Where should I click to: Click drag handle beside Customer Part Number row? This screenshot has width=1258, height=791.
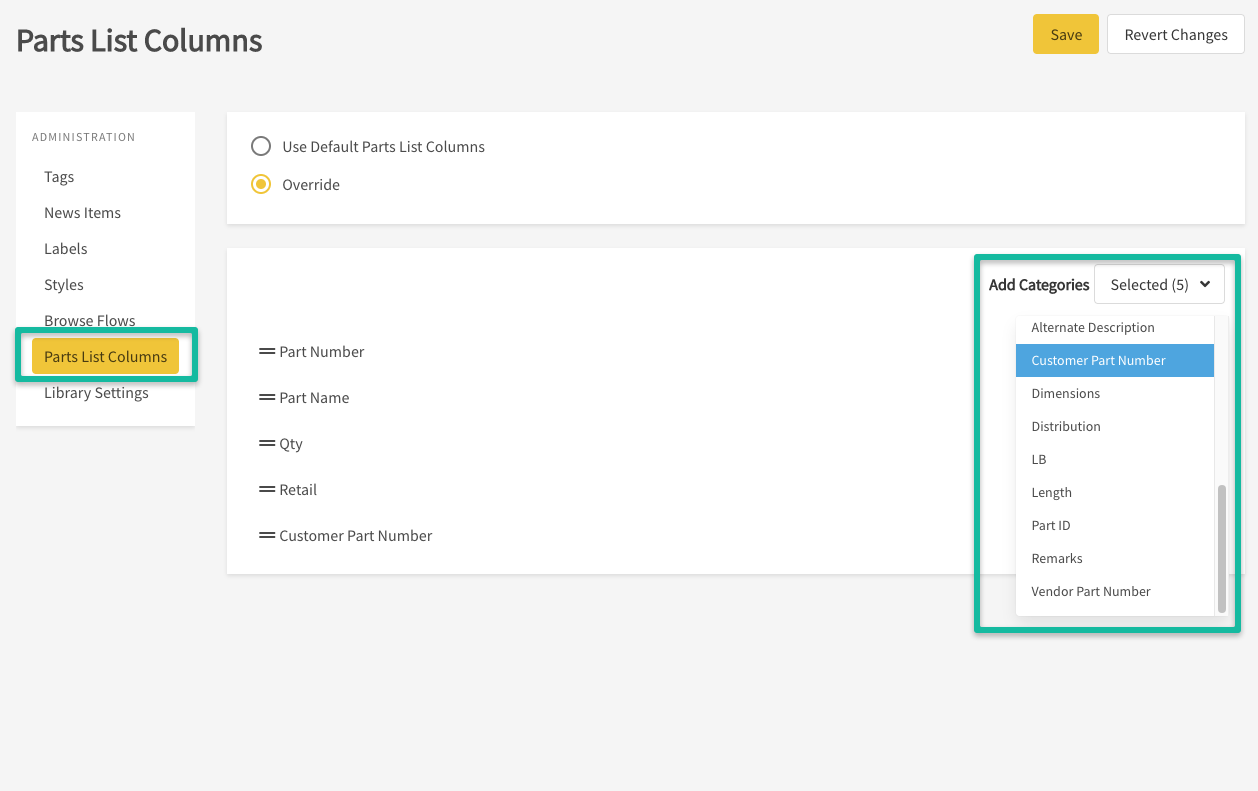pos(267,535)
